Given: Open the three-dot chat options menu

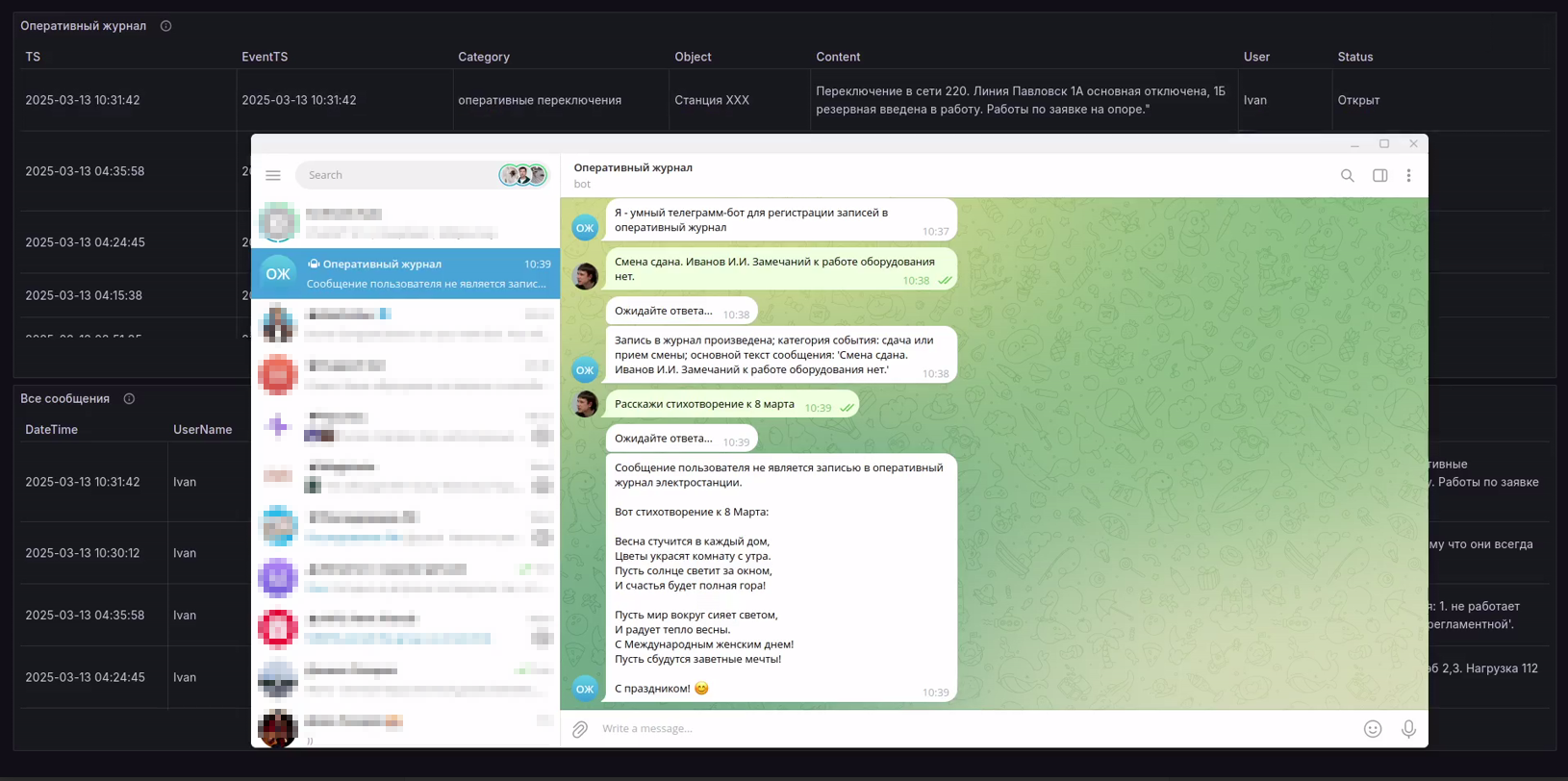Looking at the screenshot, I should (1408, 175).
